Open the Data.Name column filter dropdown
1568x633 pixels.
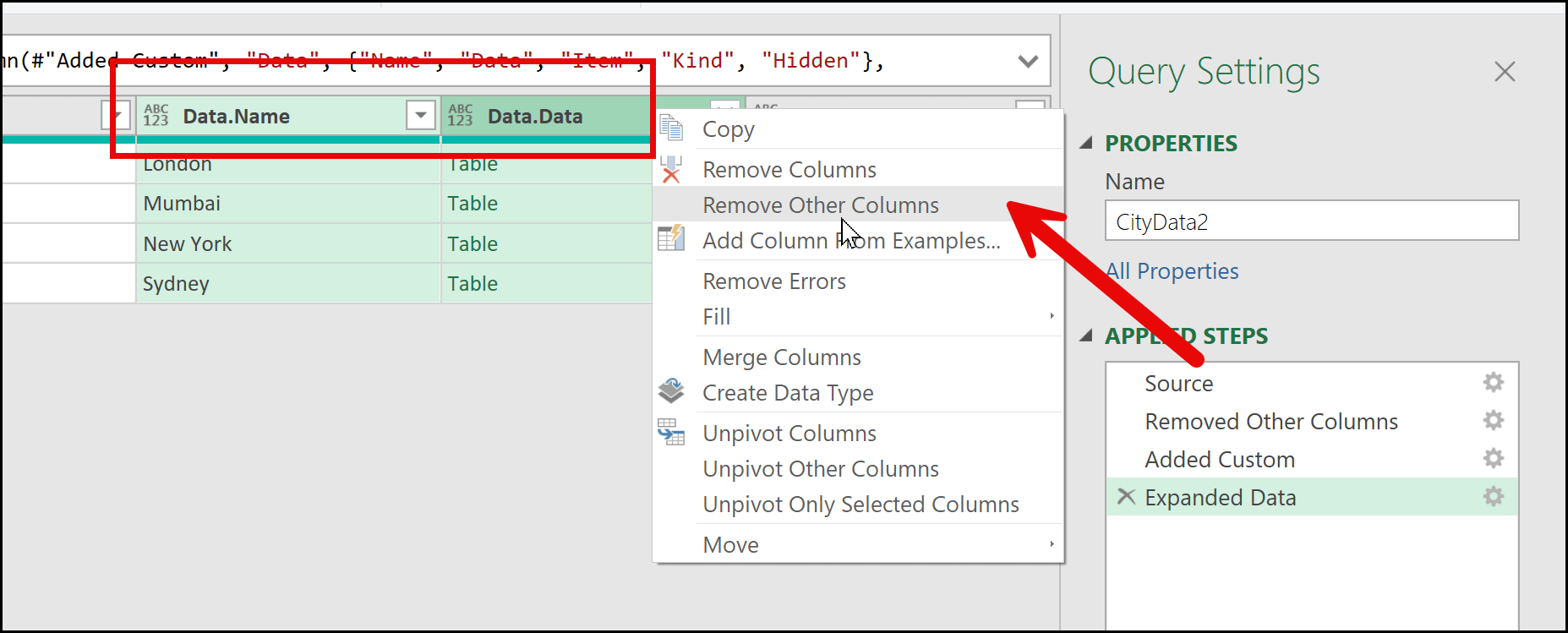point(420,115)
